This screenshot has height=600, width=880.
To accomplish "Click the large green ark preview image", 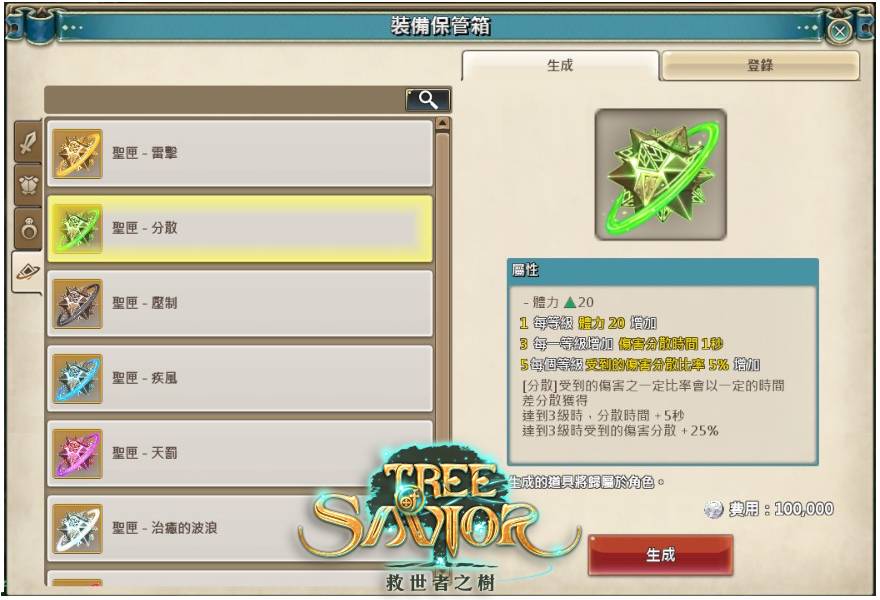I will tap(661, 175).
